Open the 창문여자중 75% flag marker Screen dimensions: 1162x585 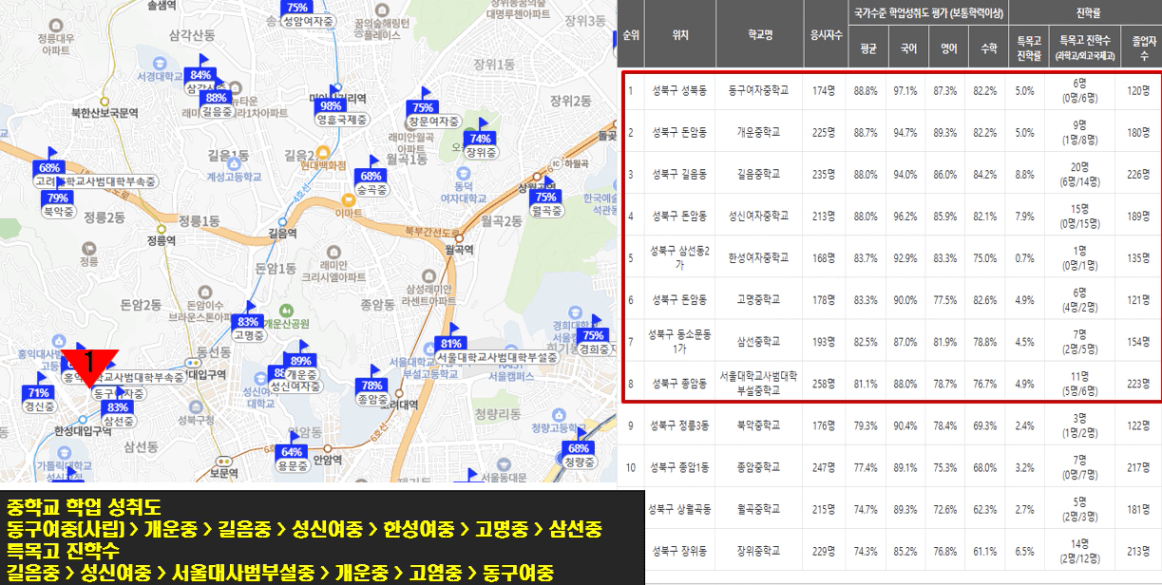(424, 107)
